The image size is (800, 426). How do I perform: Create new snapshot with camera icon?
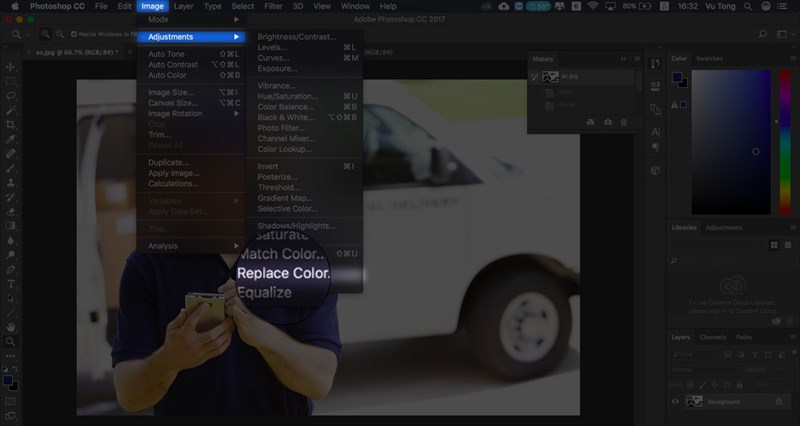pyautogui.click(x=608, y=122)
